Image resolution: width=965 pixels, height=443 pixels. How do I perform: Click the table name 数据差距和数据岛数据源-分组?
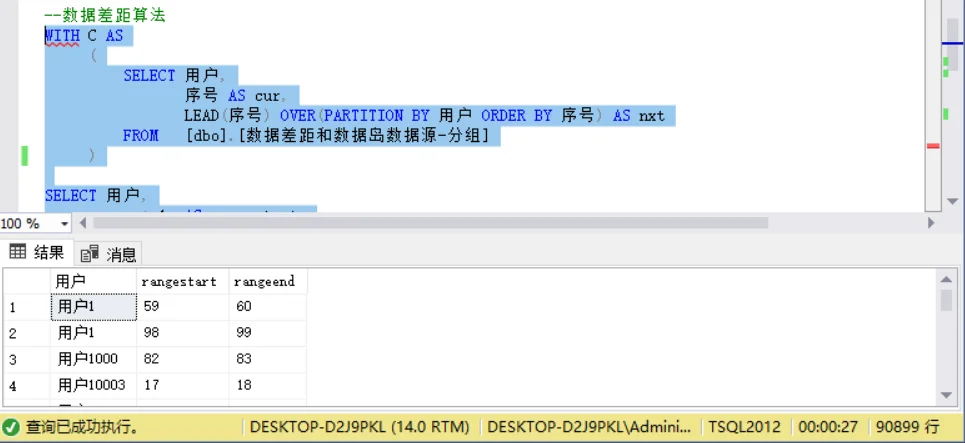[x=366, y=136]
